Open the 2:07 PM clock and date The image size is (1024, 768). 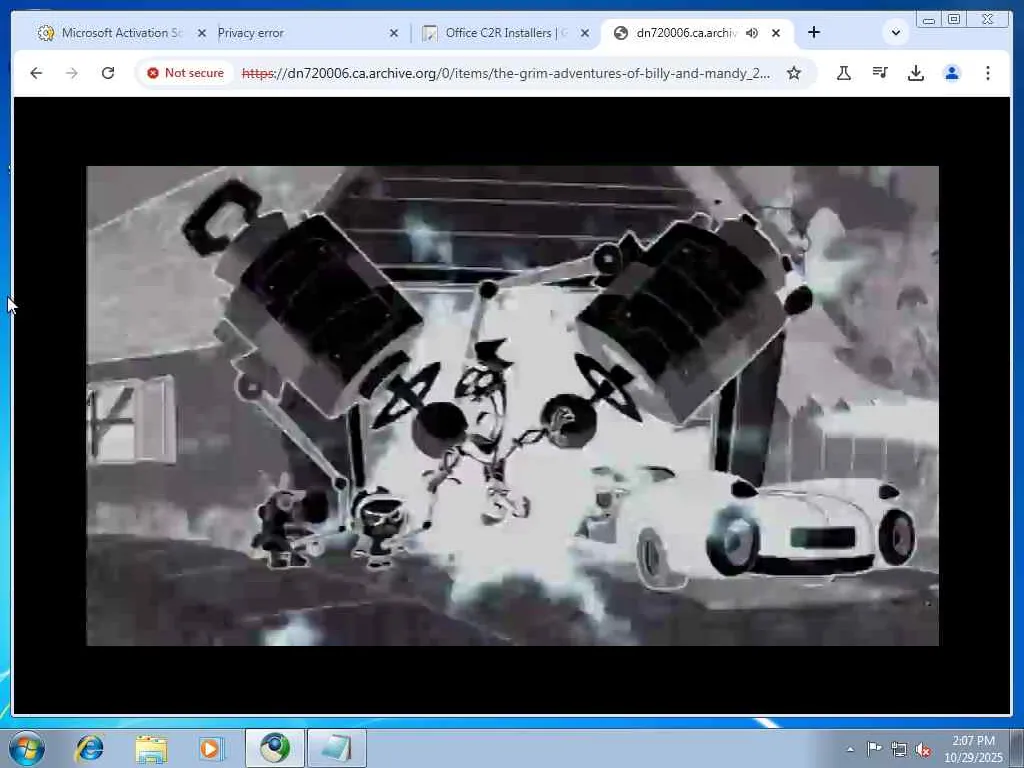tap(973, 749)
